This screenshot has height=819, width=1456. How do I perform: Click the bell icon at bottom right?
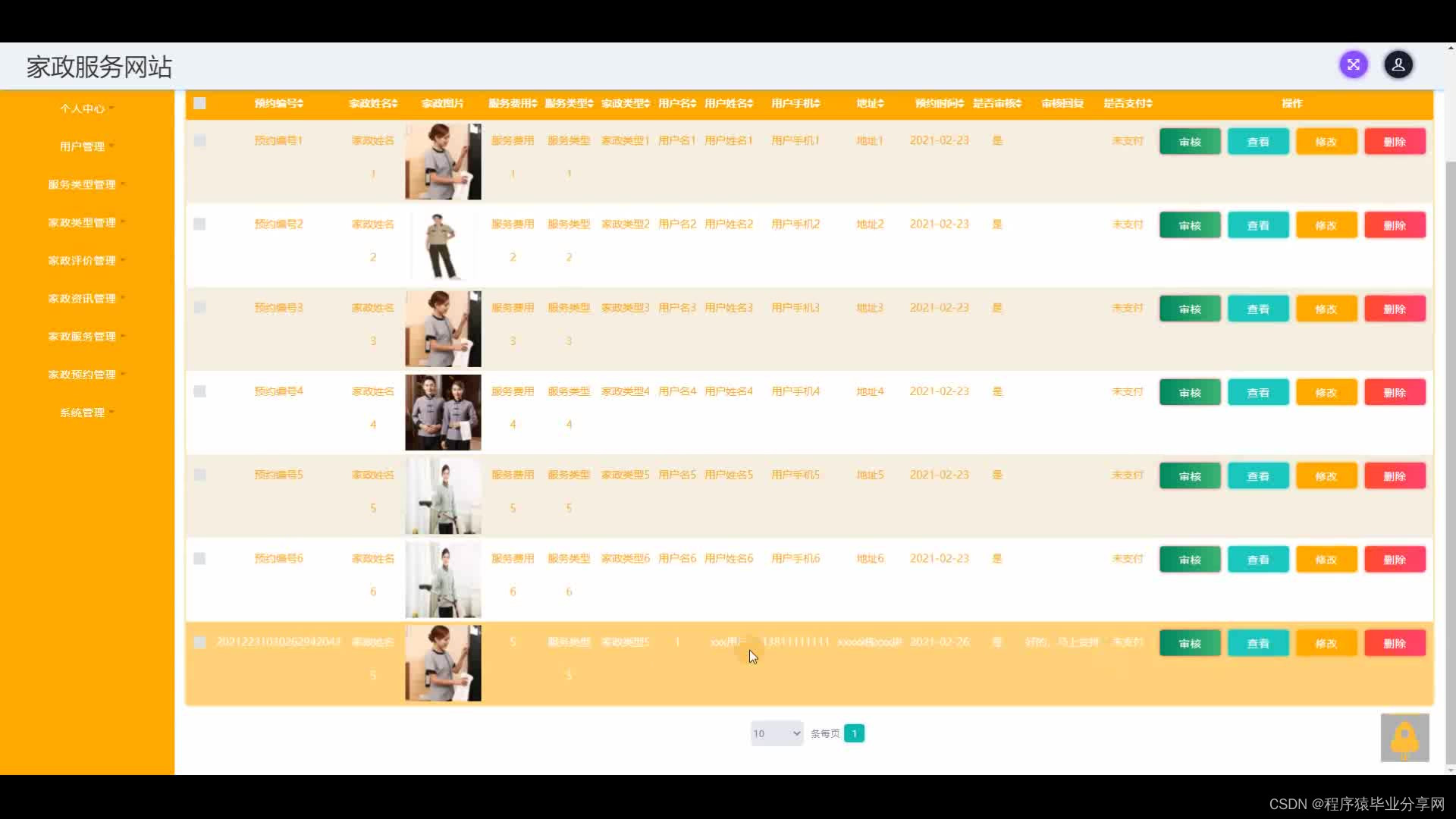tap(1404, 737)
